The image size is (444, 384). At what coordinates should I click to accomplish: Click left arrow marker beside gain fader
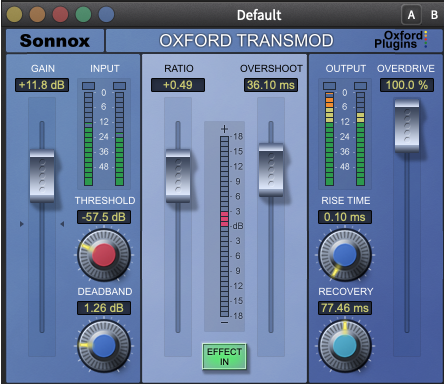coord(22,224)
